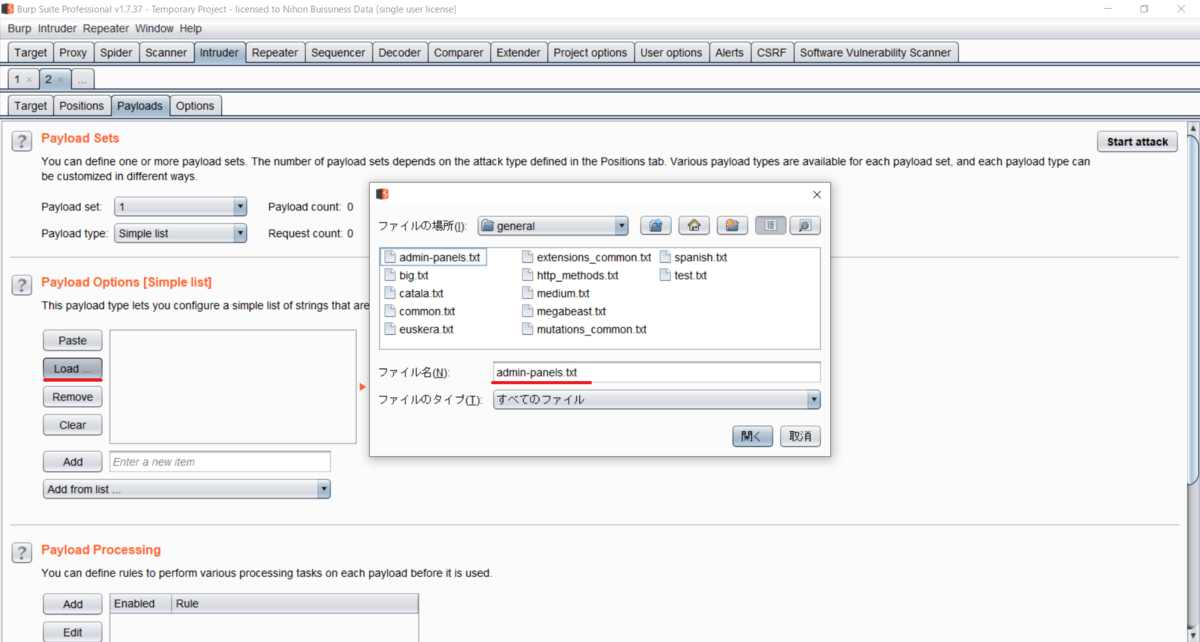Click Add next to 'Enter a new item'
This screenshot has width=1200, height=642.
point(73,462)
